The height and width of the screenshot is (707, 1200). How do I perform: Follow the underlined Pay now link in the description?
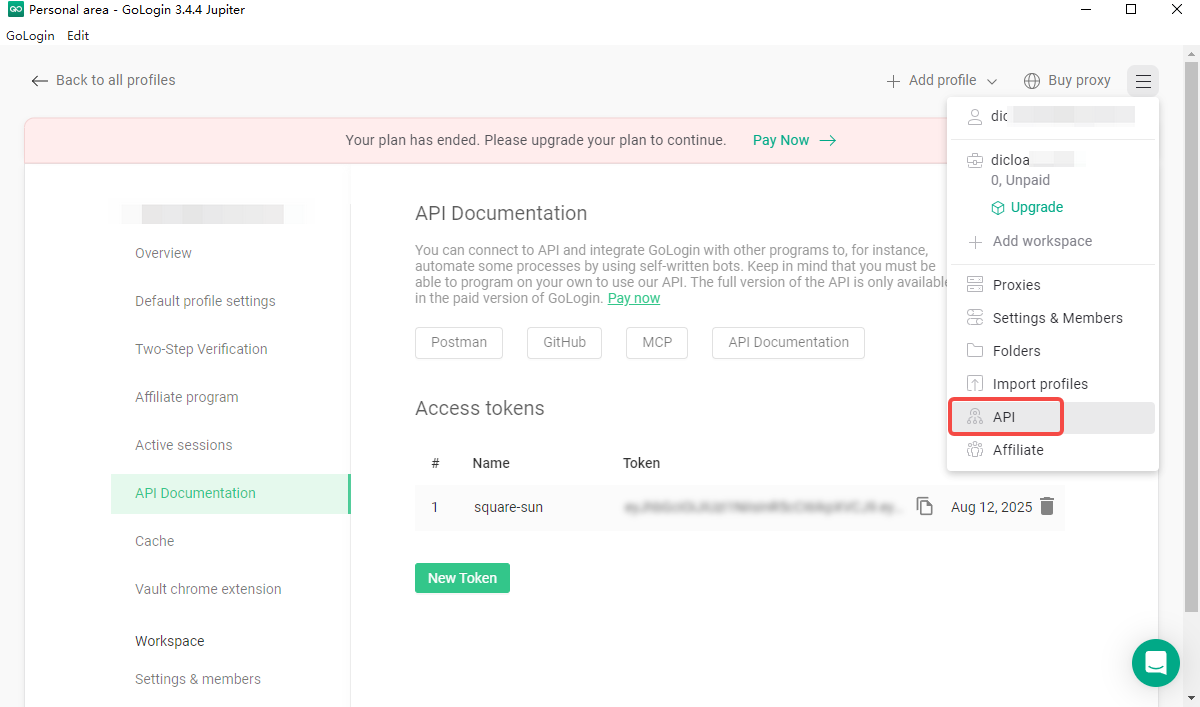[634, 298]
